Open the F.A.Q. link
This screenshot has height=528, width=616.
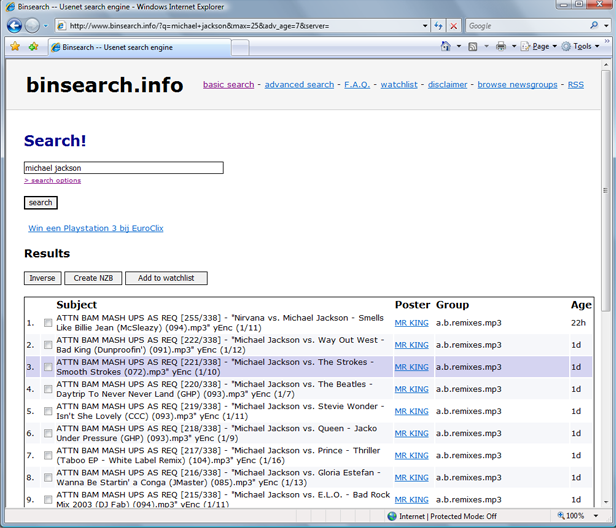pyautogui.click(x=357, y=84)
